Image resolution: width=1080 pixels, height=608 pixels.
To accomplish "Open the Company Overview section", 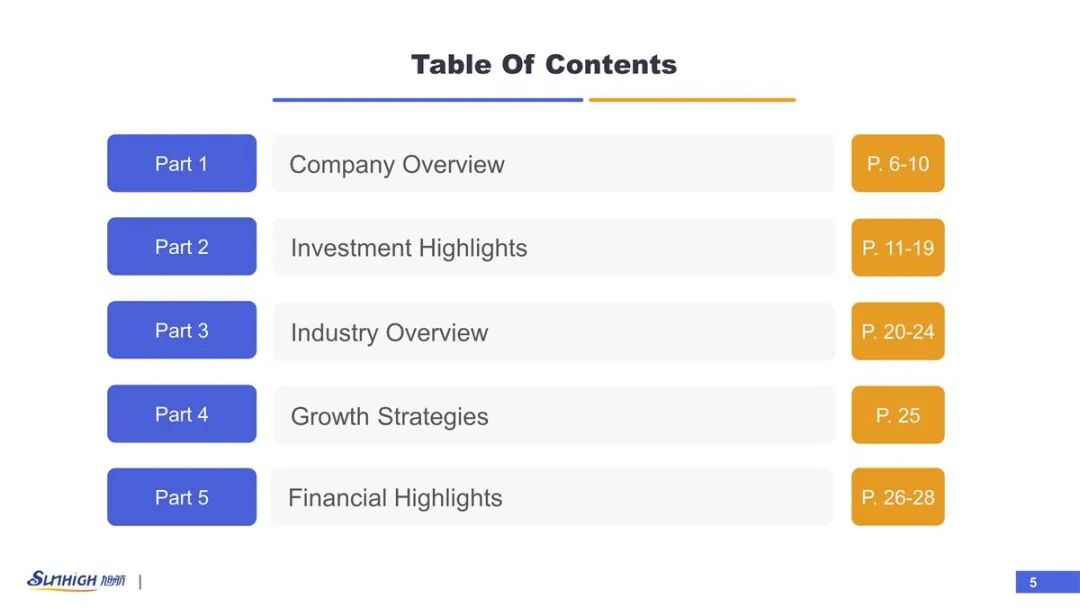I will coord(553,164).
